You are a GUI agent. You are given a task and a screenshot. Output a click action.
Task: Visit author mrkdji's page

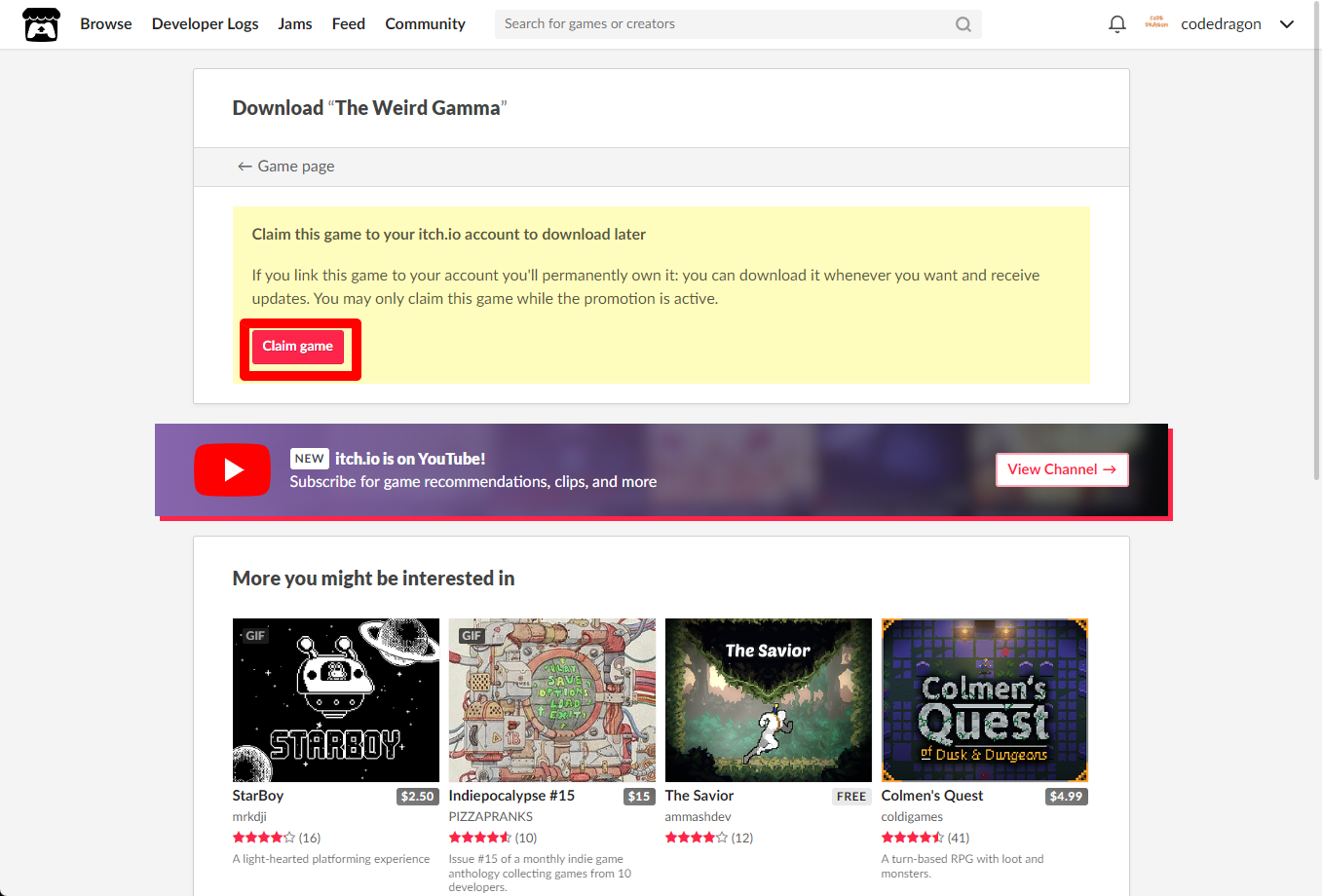click(x=249, y=817)
